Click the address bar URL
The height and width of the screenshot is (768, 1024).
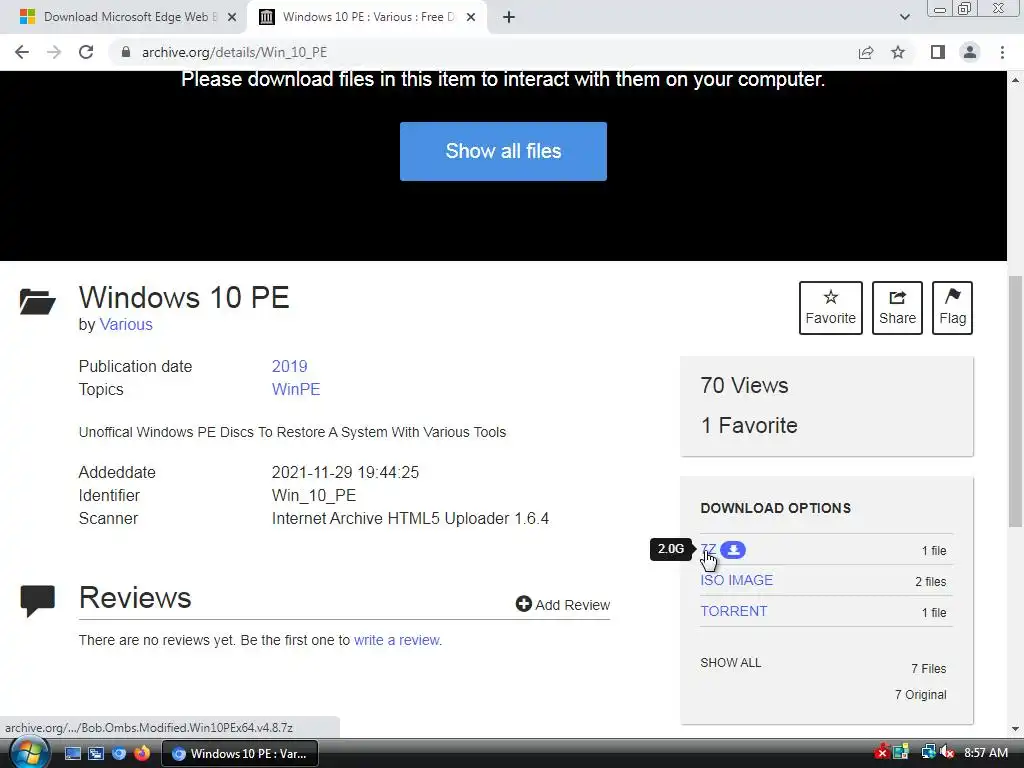tap(234, 52)
